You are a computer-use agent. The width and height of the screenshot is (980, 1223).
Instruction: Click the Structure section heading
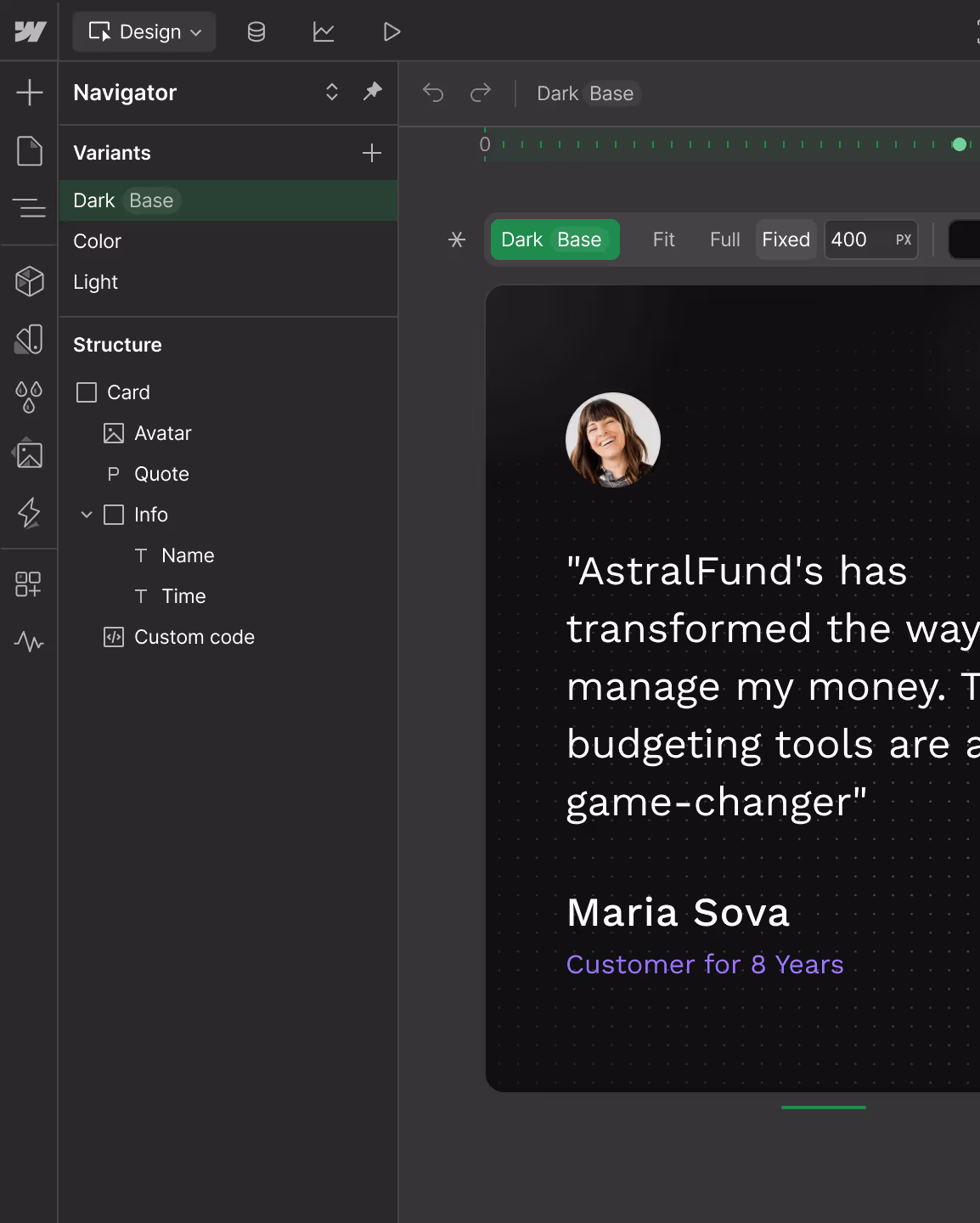click(x=117, y=345)
